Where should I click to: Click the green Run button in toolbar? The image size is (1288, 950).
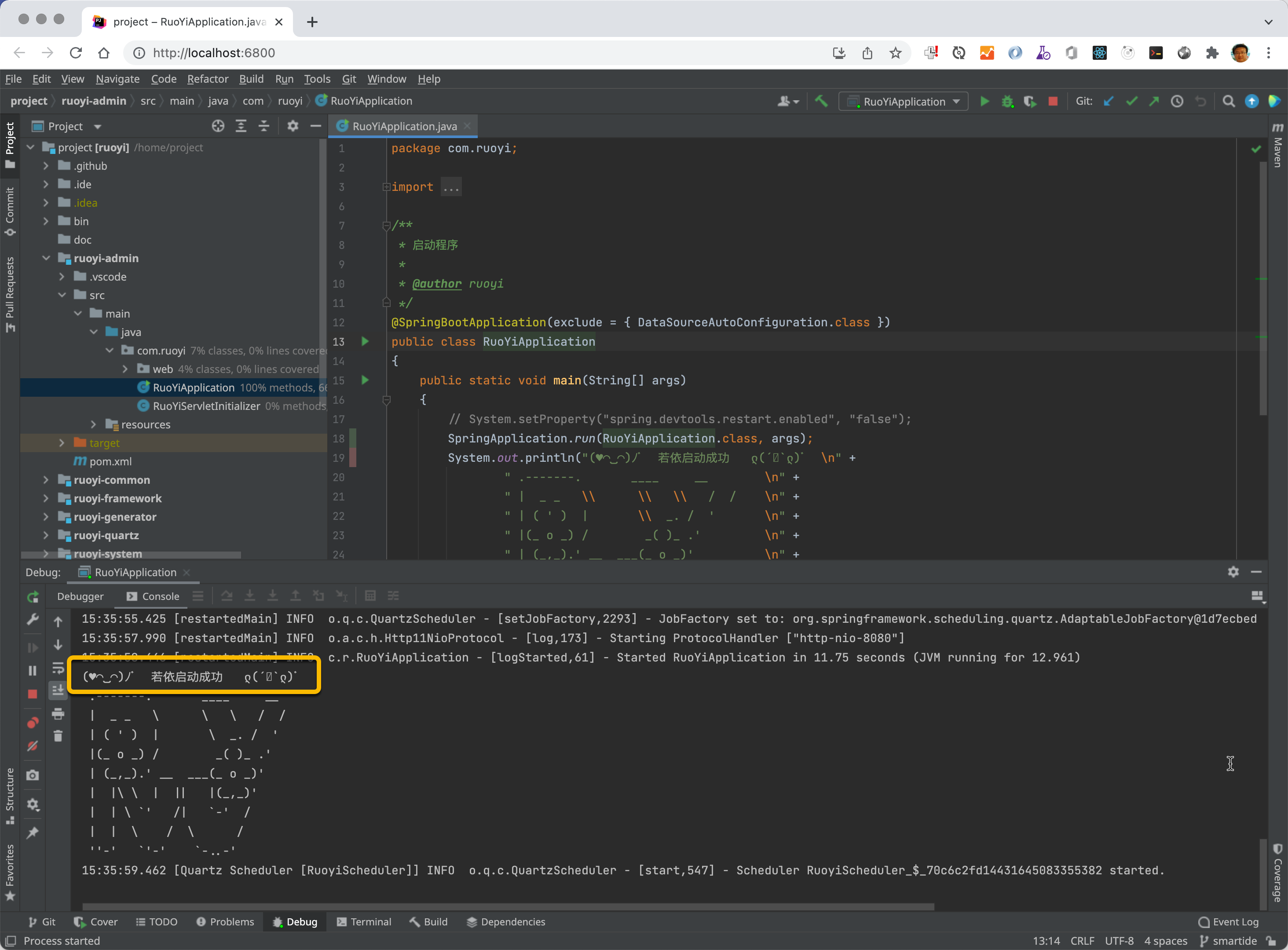(x=984, y=101)
